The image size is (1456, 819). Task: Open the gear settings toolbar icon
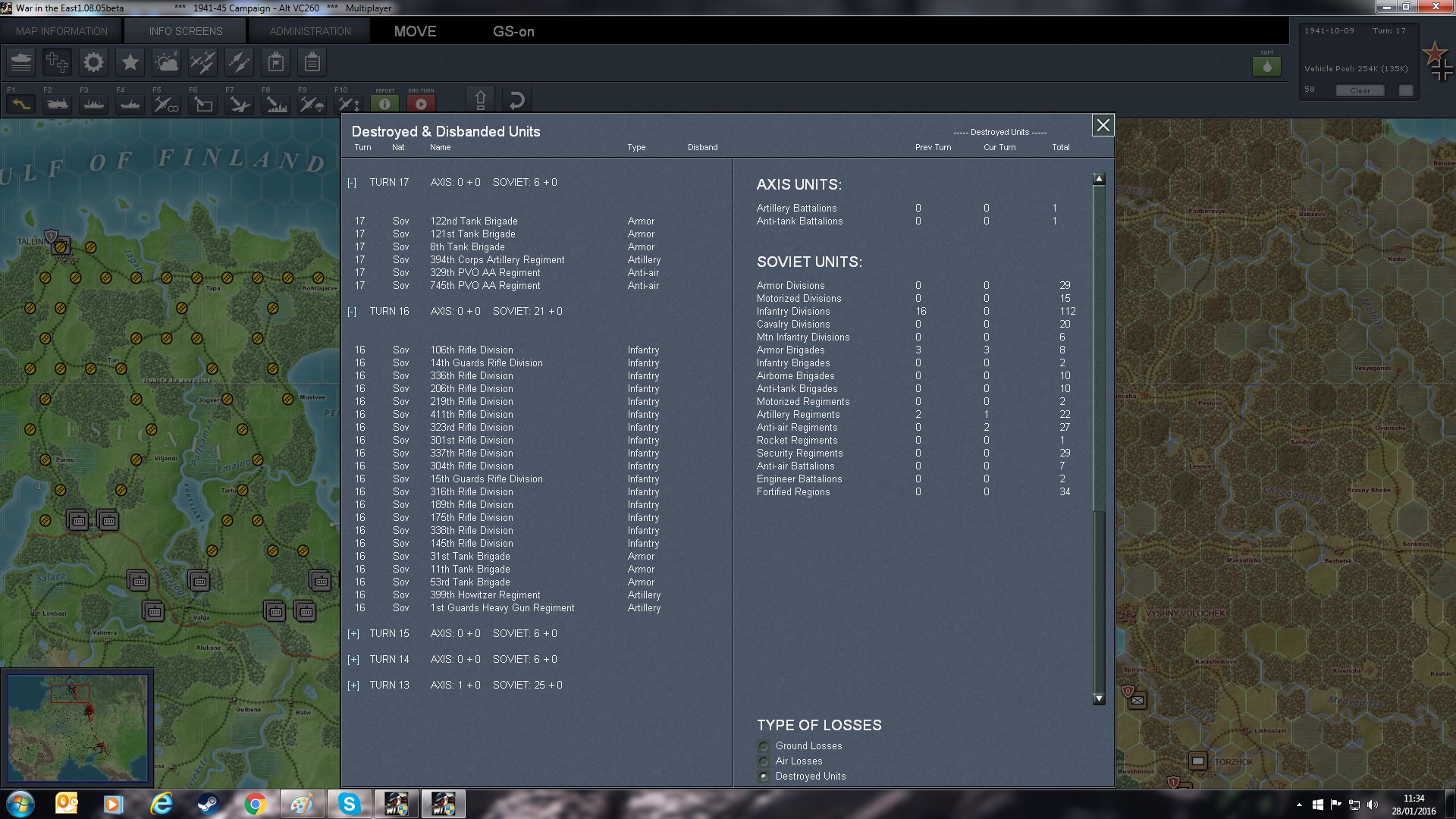point(93,62)
